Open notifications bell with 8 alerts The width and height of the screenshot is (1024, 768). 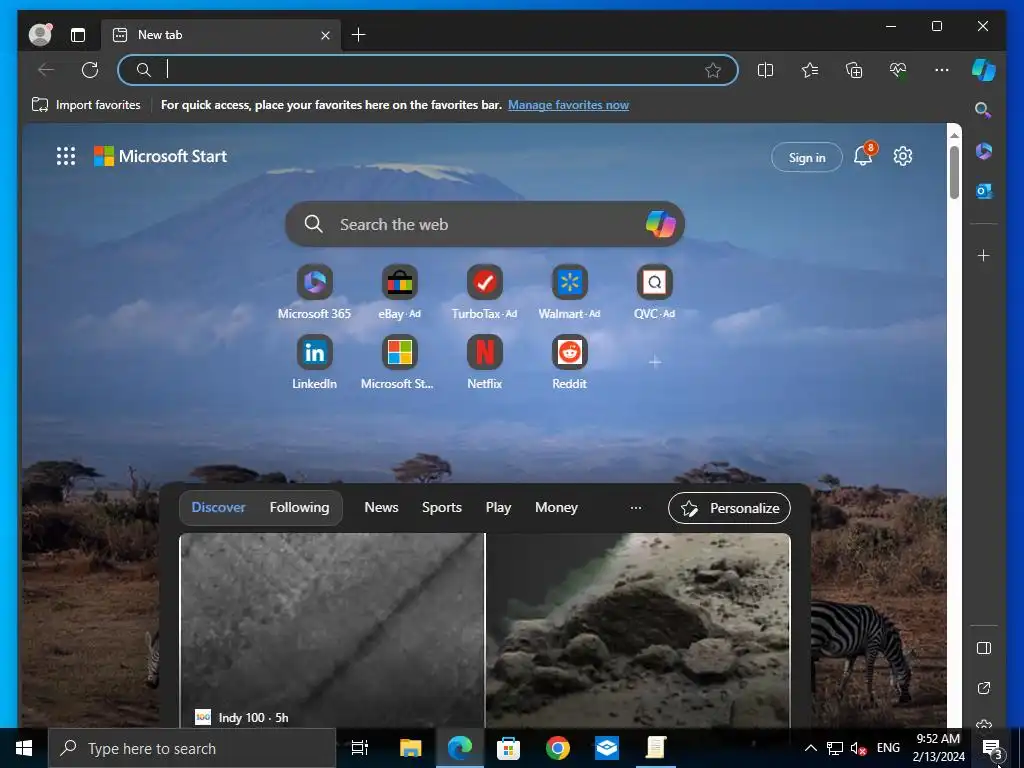(863, 155)
